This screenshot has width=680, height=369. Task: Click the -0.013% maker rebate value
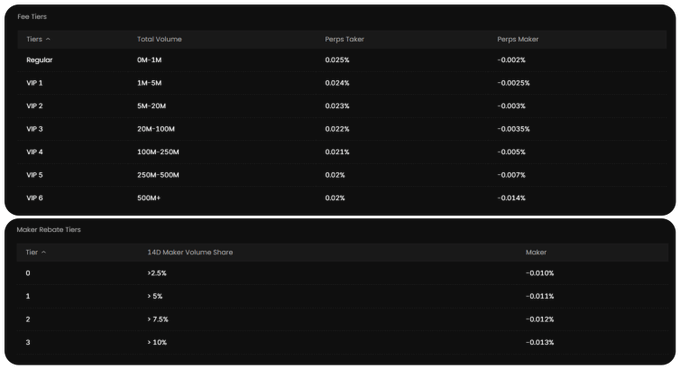point(540,343)
